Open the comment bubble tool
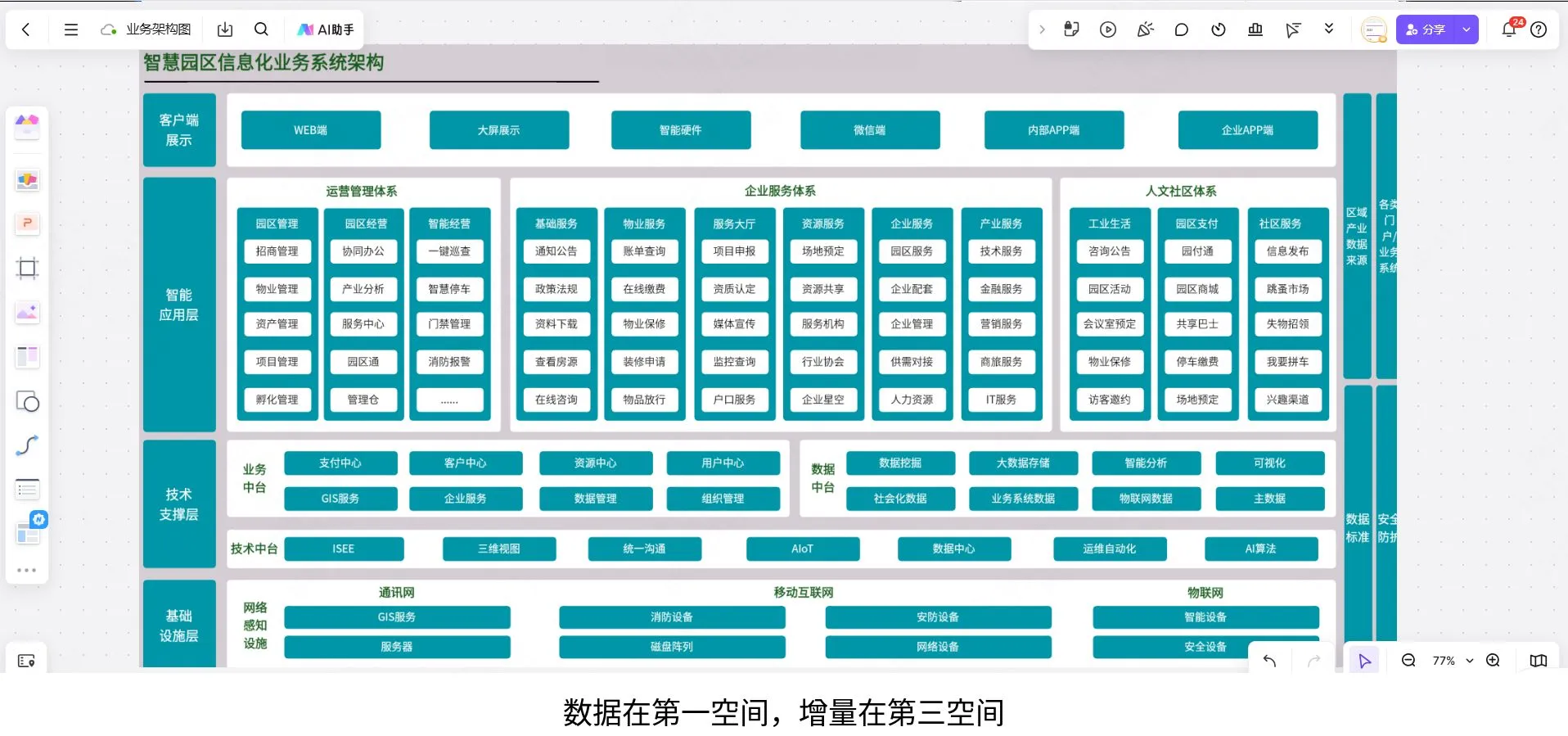The width and height of the screenshot is (1568, 736). [1181, 29]
